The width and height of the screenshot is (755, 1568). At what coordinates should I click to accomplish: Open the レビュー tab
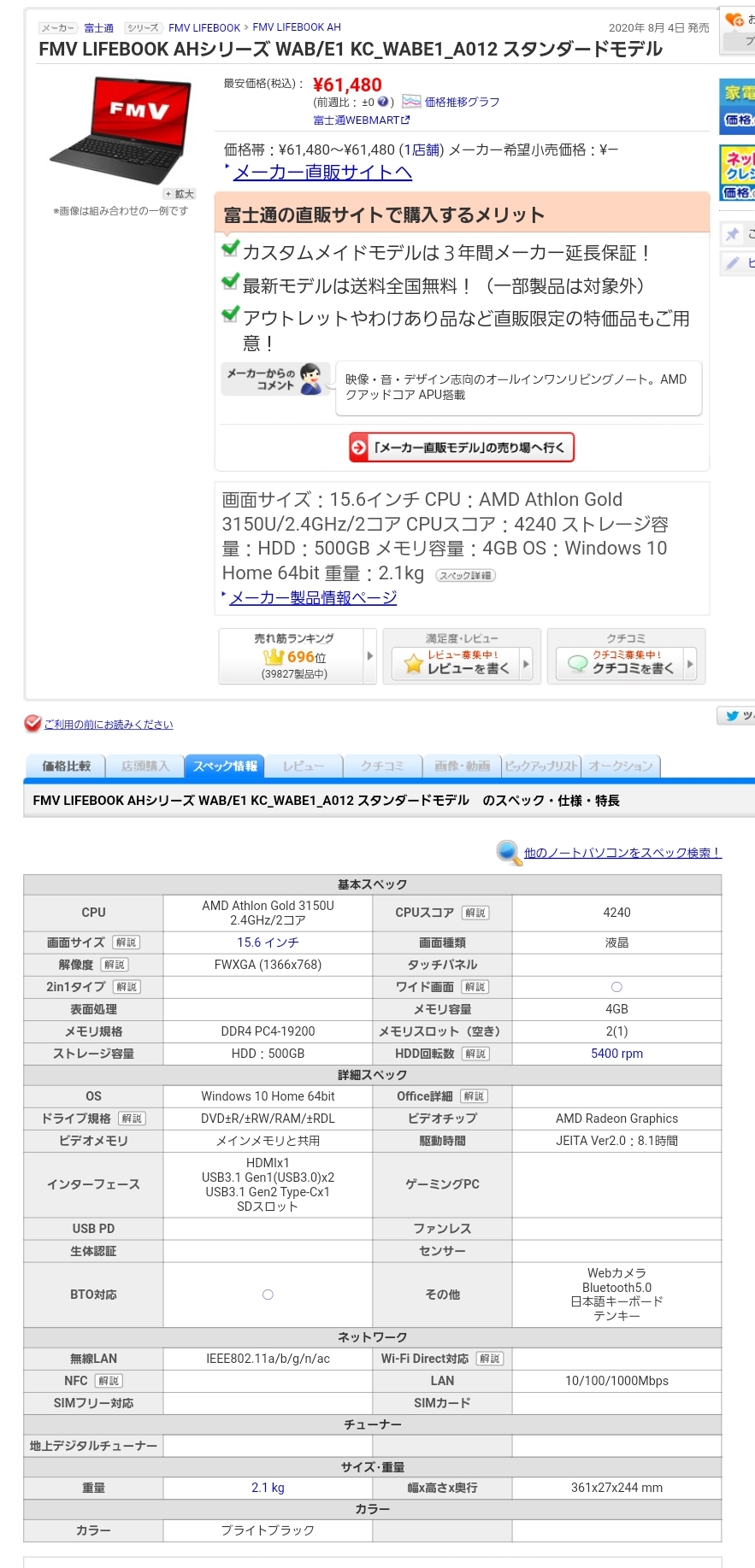pyautogui.click(x=304, y=766)
